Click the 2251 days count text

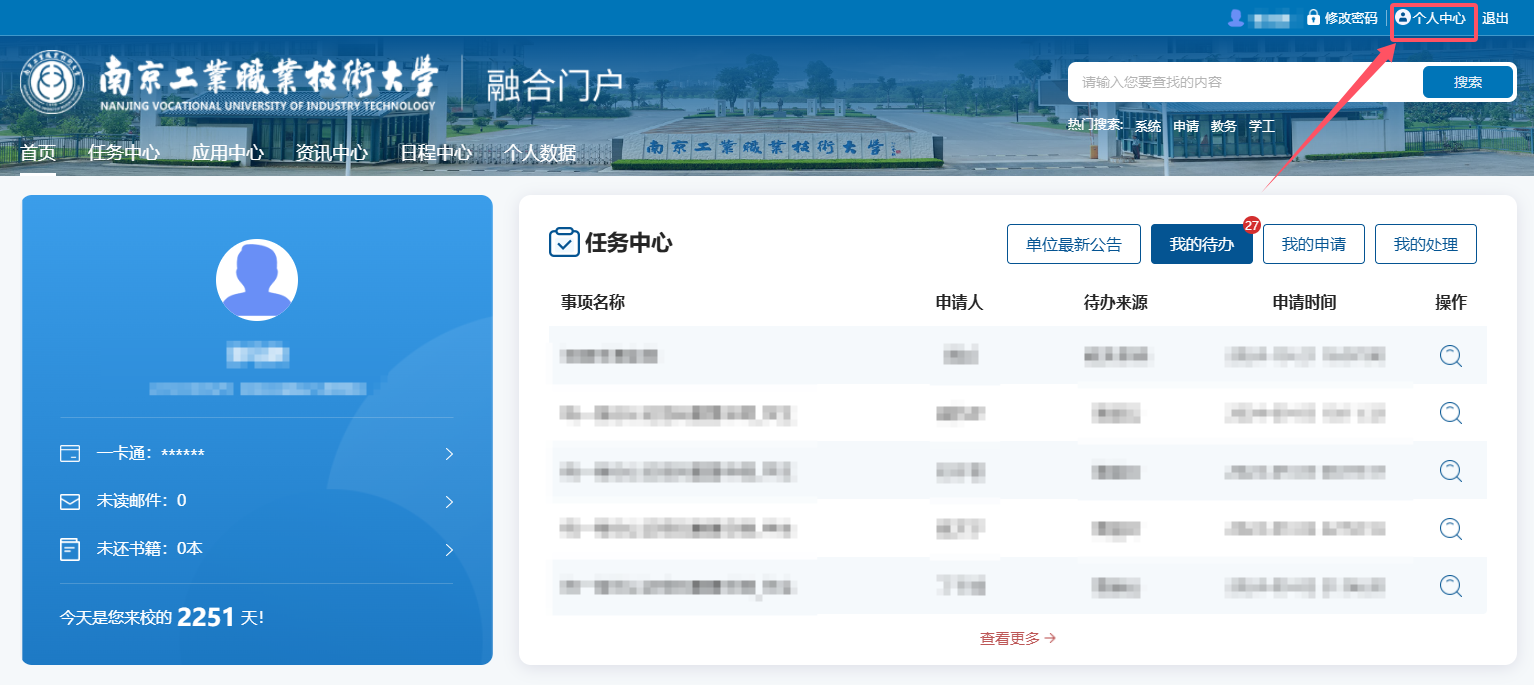point(205,617)
